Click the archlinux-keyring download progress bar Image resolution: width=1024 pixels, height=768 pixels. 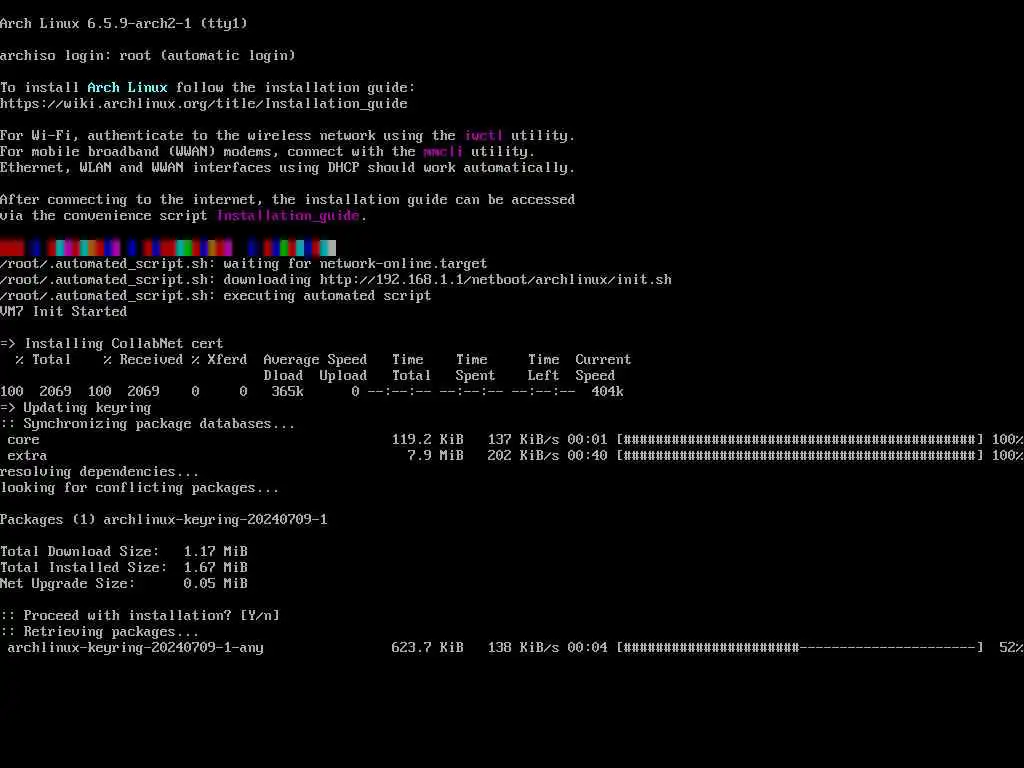(x=800, y=648)
